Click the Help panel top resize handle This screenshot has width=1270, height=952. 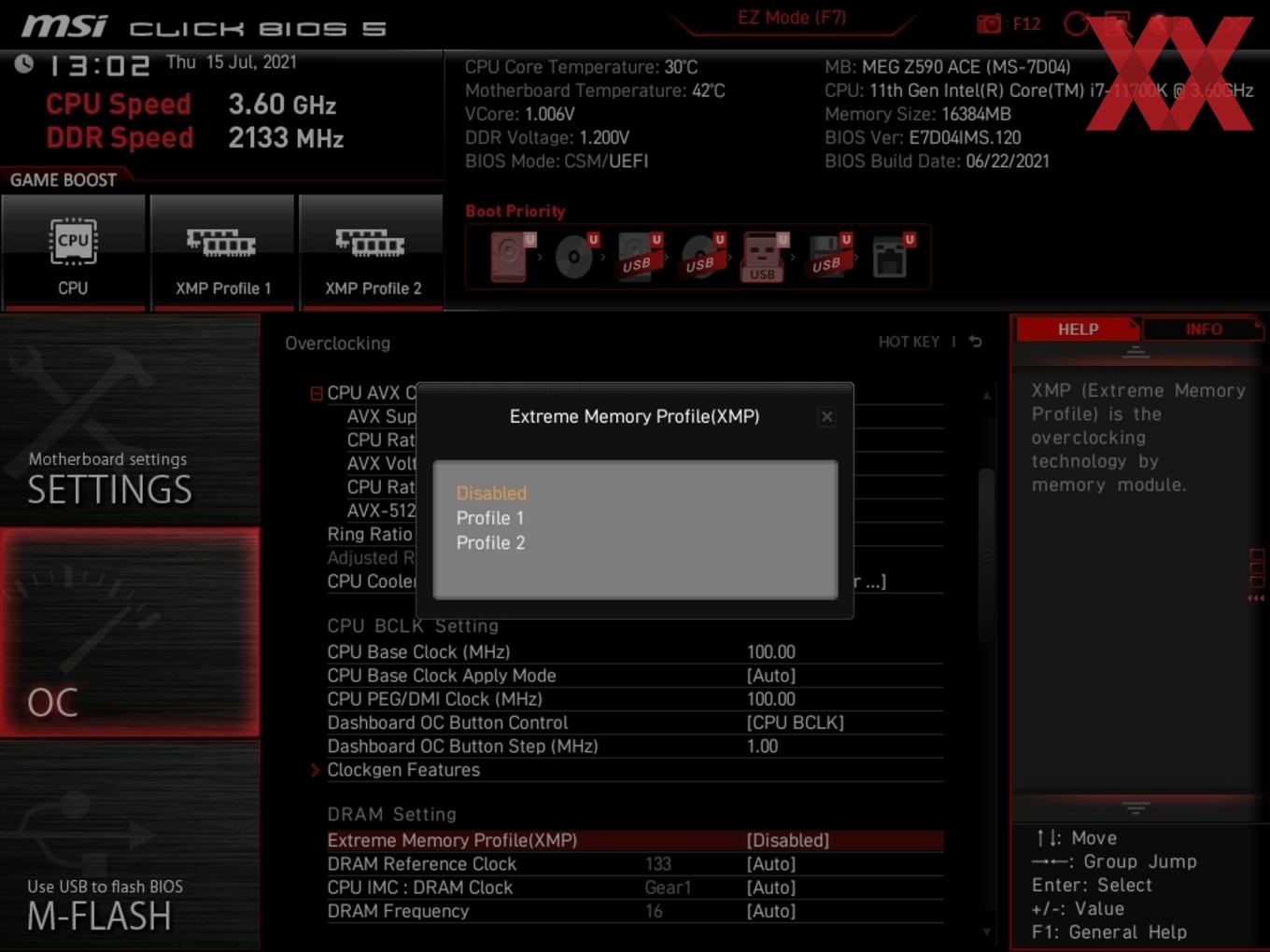pos(1136,352)
